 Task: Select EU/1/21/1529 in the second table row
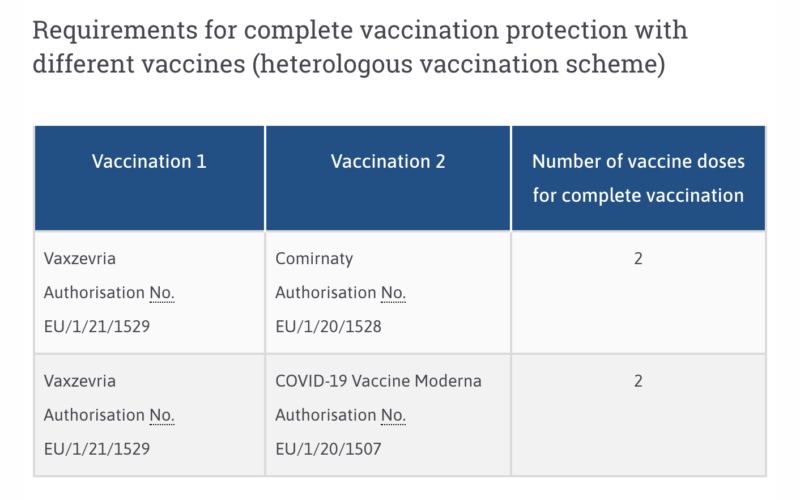(x=97, y=449)
